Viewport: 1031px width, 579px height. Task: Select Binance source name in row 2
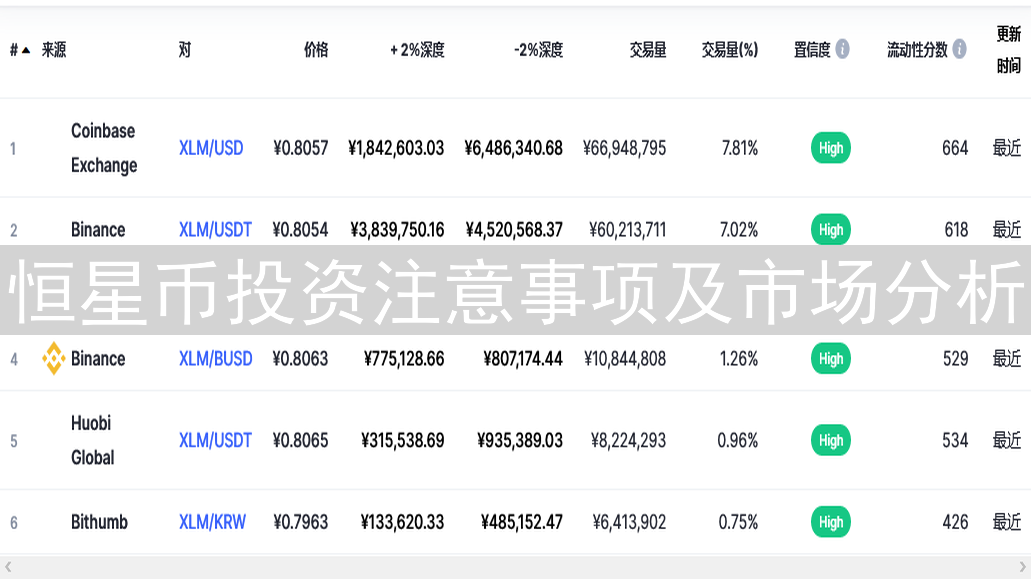point(98,230)
